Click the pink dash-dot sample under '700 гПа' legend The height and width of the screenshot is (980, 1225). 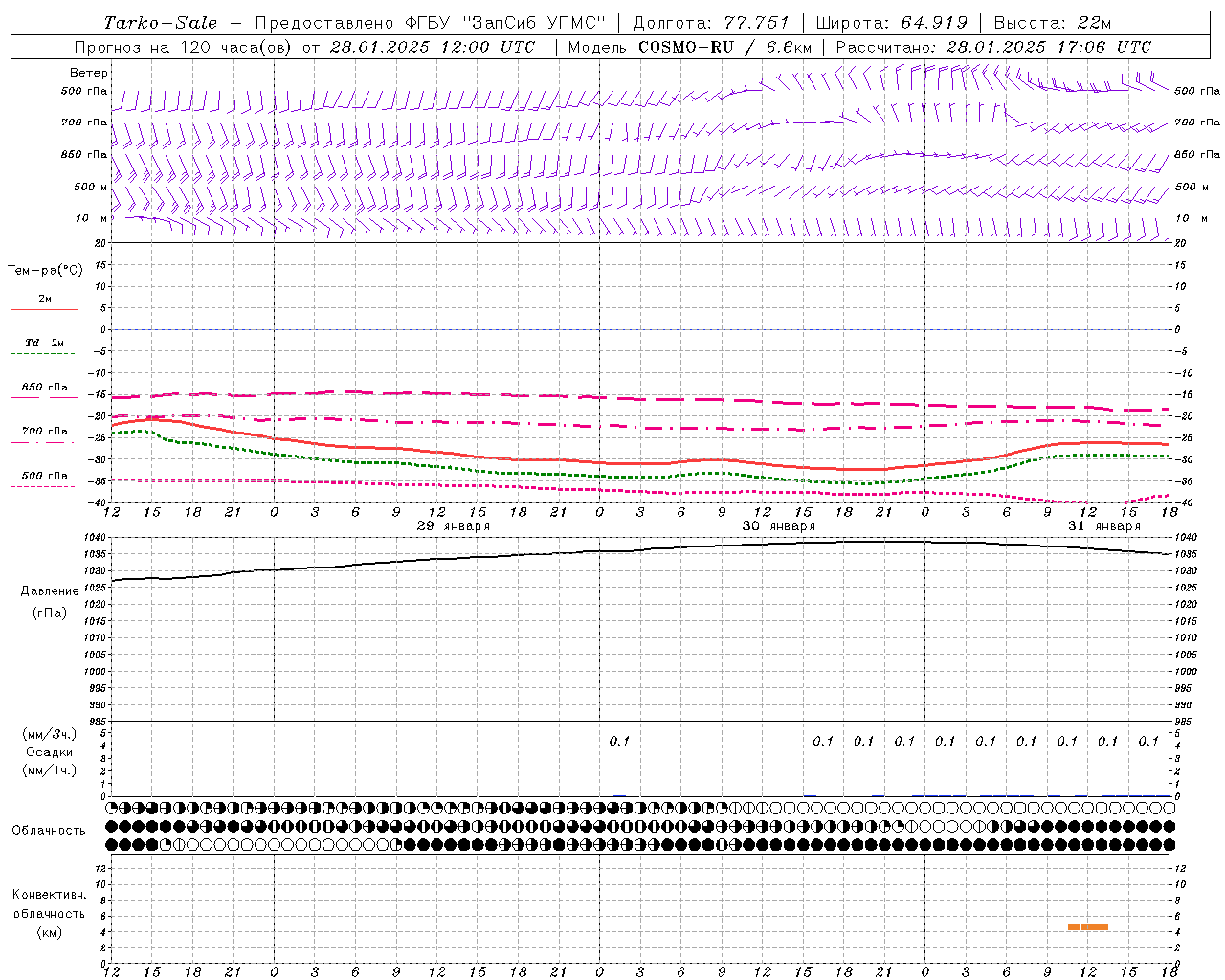pos(44,442)
